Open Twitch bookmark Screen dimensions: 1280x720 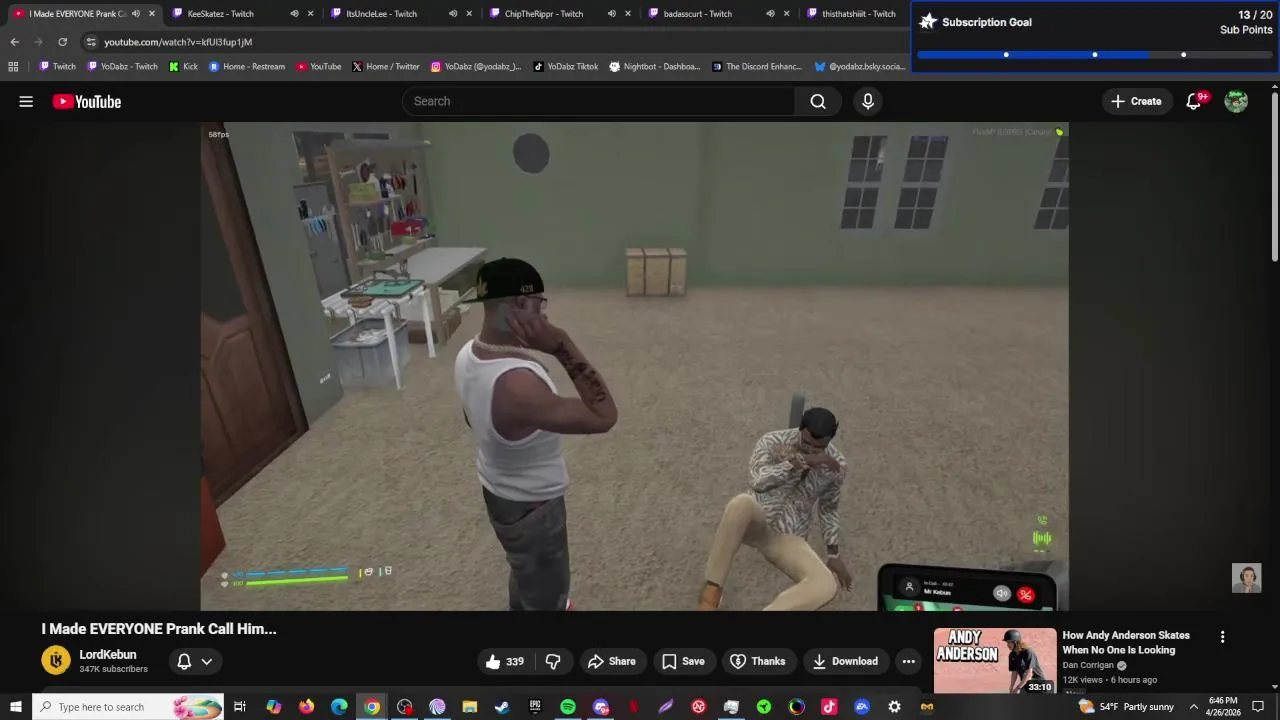pos(57,67)
